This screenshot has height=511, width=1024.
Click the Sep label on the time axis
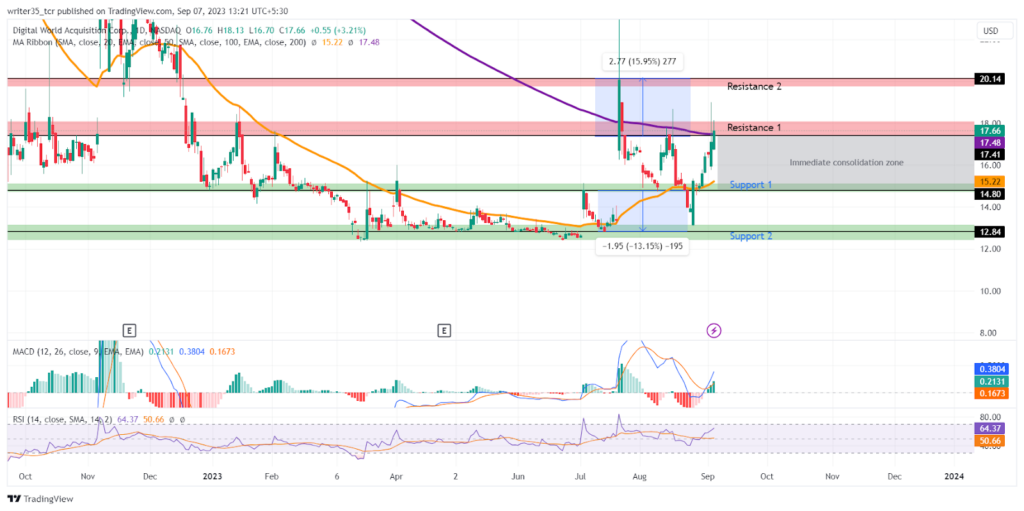pyautogui.click(x=706, y=476)
